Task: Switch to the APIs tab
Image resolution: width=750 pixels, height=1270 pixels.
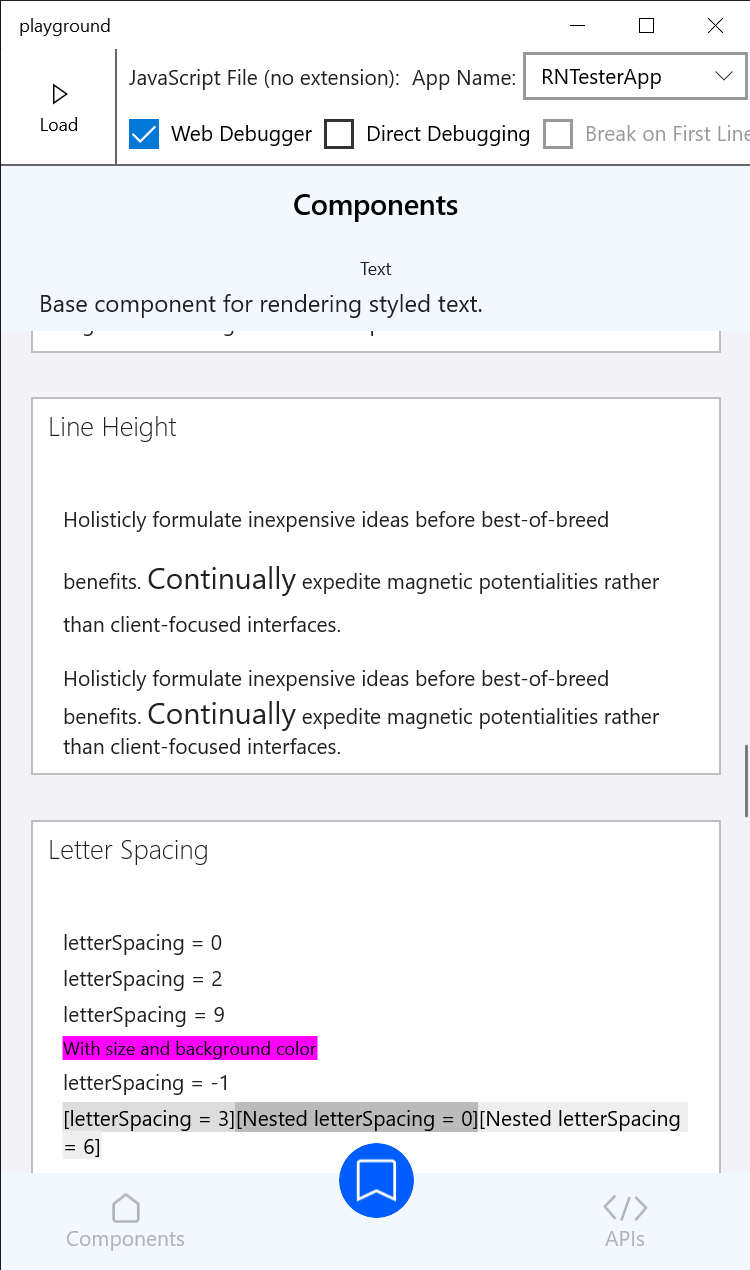Action: coord(625,1222)
